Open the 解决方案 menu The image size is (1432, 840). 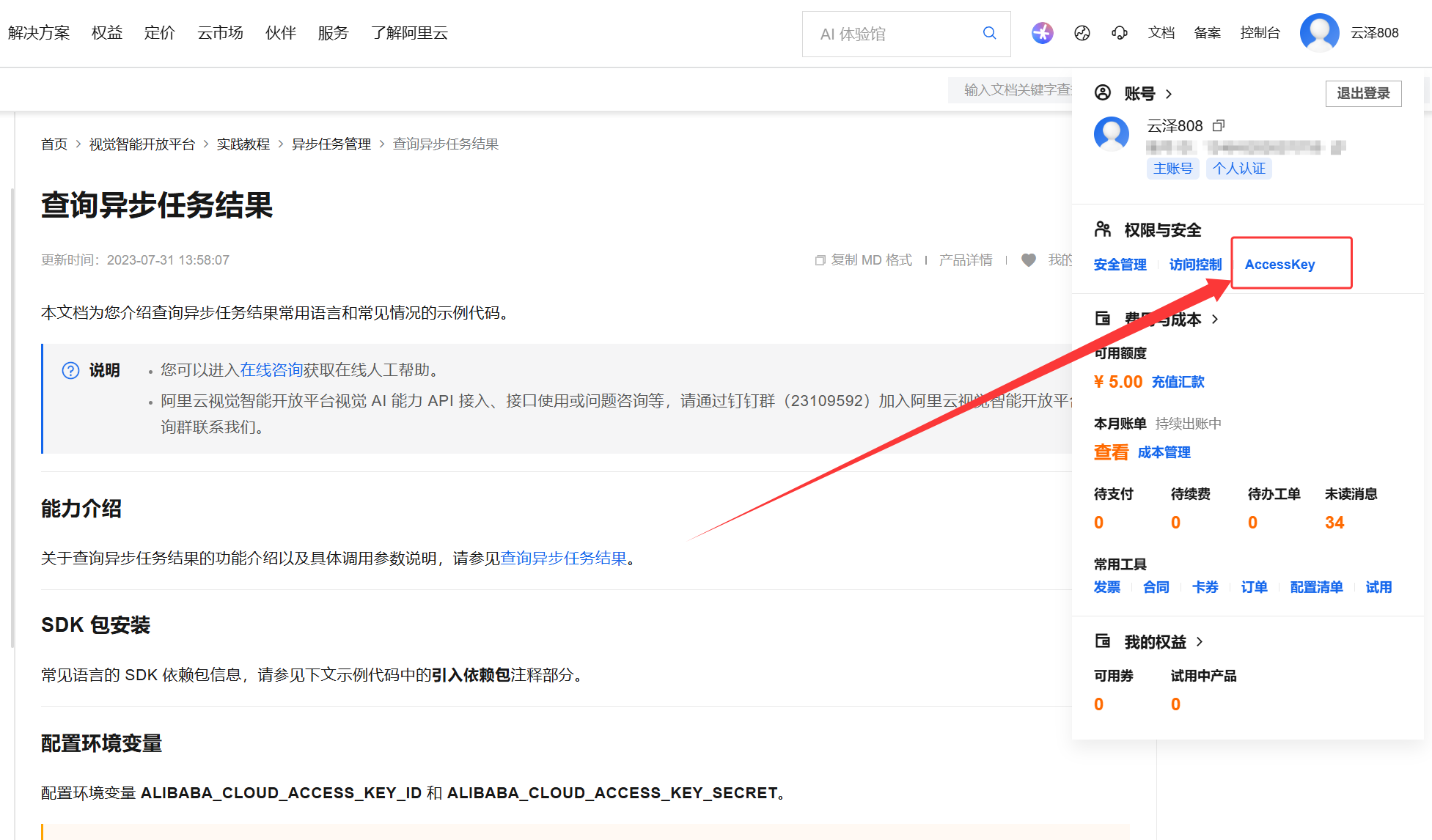tap(39, 33)
